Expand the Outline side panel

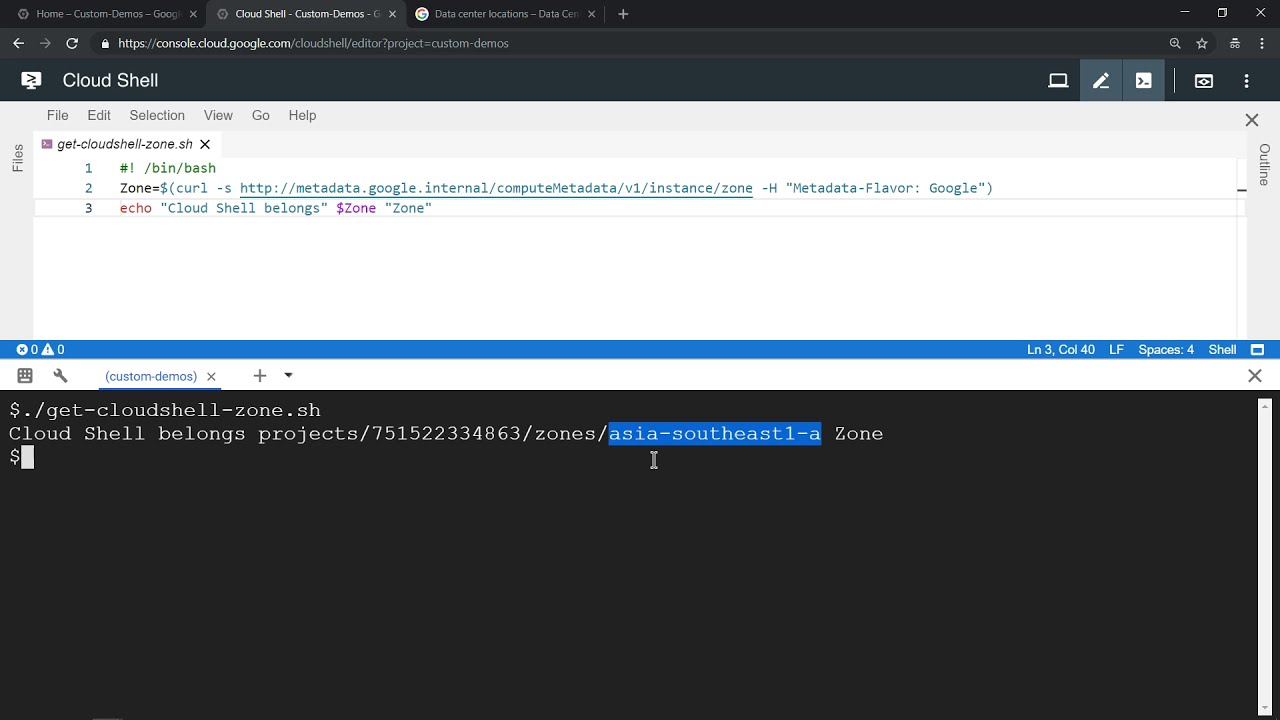click(1264, 164)
